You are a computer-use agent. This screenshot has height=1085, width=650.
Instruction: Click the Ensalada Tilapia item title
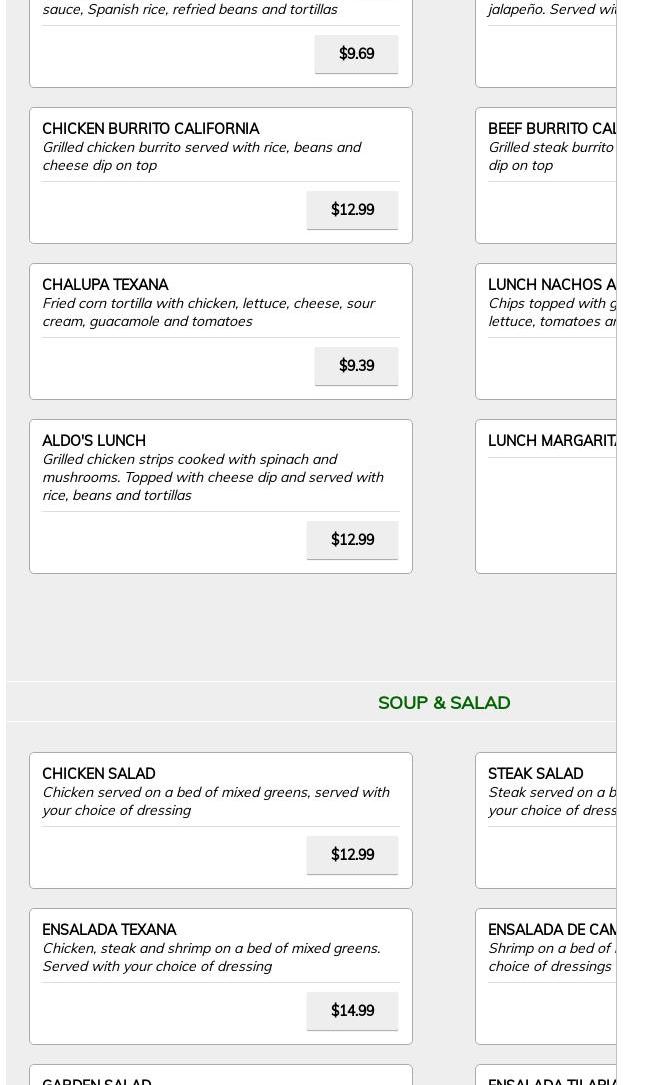point(552,1081)
